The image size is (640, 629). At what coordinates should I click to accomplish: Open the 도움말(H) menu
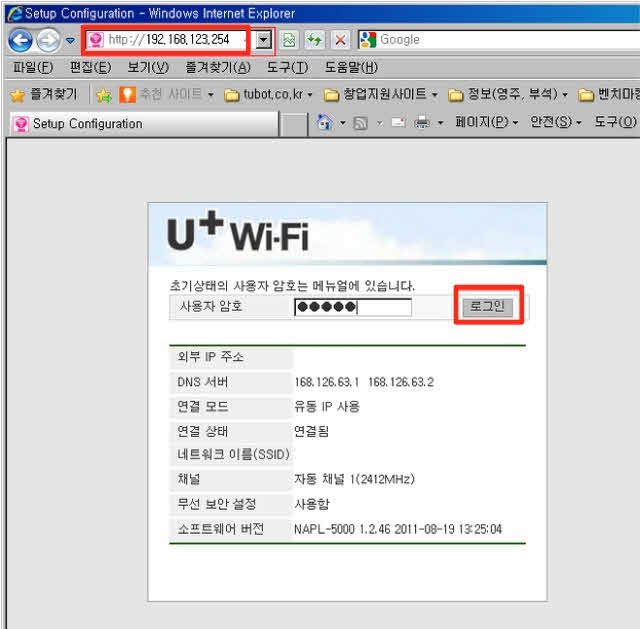(x=351, y=67)
